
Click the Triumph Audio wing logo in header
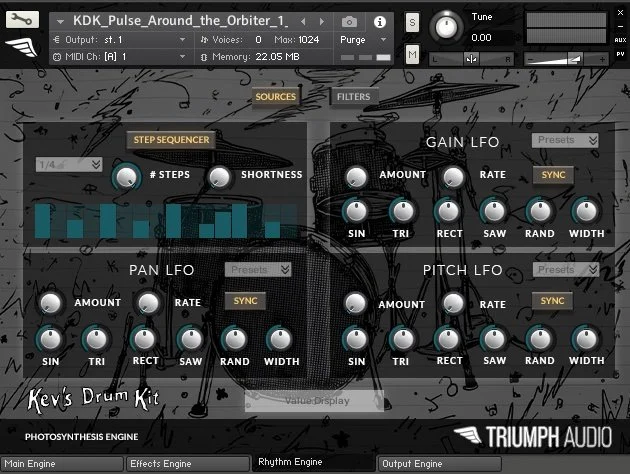pyautogui.click(x=22, y=47)
